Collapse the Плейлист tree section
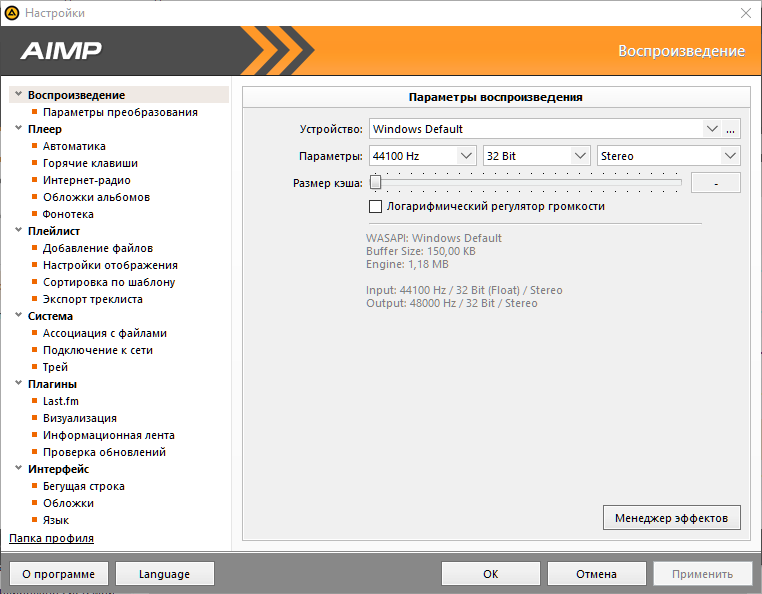Image resolution: width=762 pixels, height=594 pixels. 19,231
